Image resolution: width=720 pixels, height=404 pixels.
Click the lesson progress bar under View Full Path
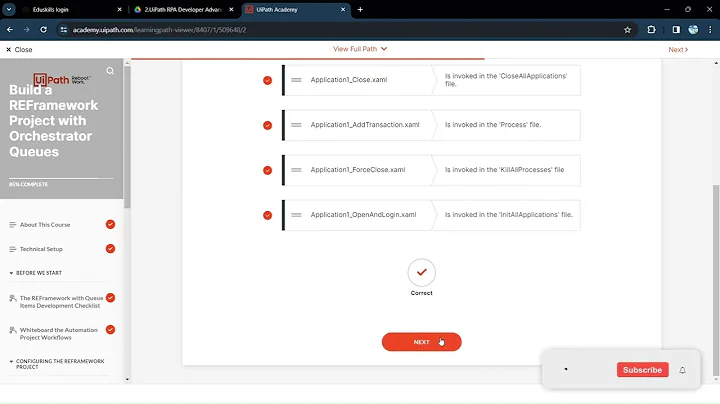(308, 59)
